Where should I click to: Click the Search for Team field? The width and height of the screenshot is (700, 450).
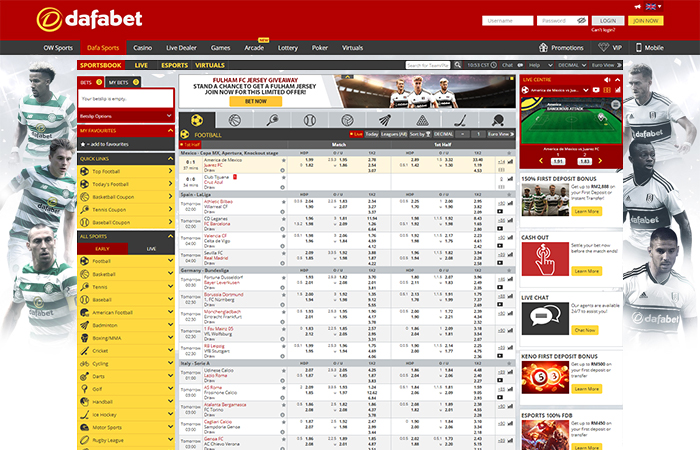428,65
